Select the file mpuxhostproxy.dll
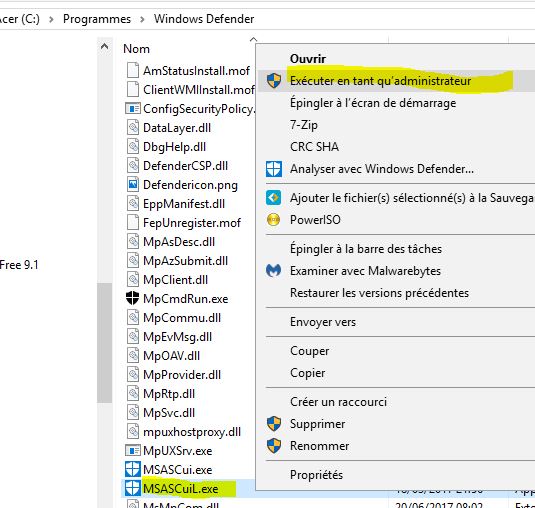 point(192,432)
